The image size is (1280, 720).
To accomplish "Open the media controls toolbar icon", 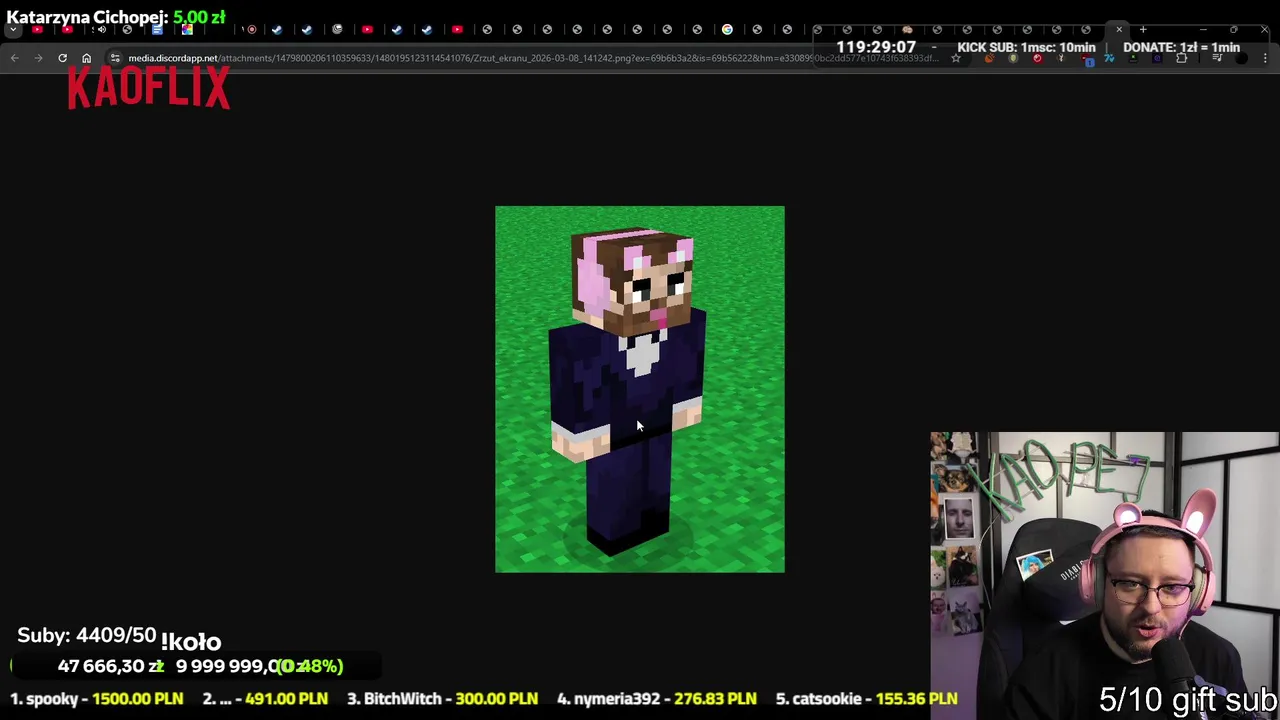I will tap(1217, 58).
